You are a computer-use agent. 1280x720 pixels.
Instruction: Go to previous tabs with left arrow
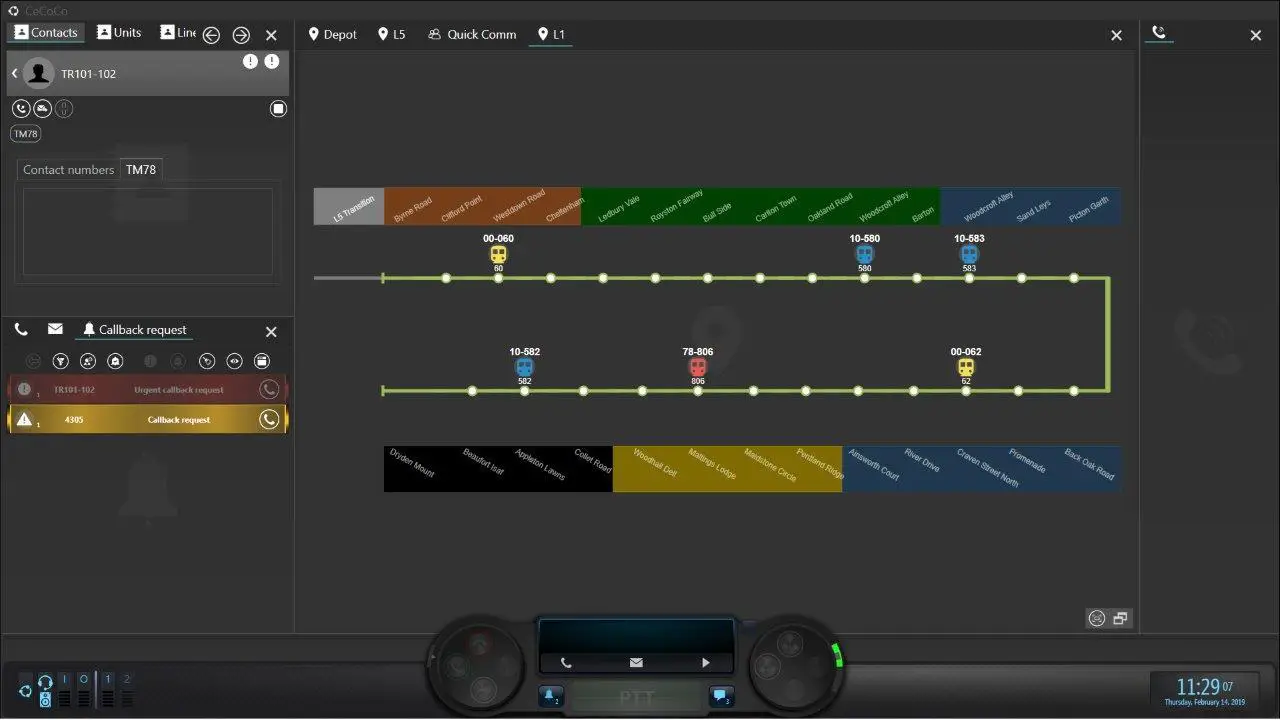click(x=211, y=35)
